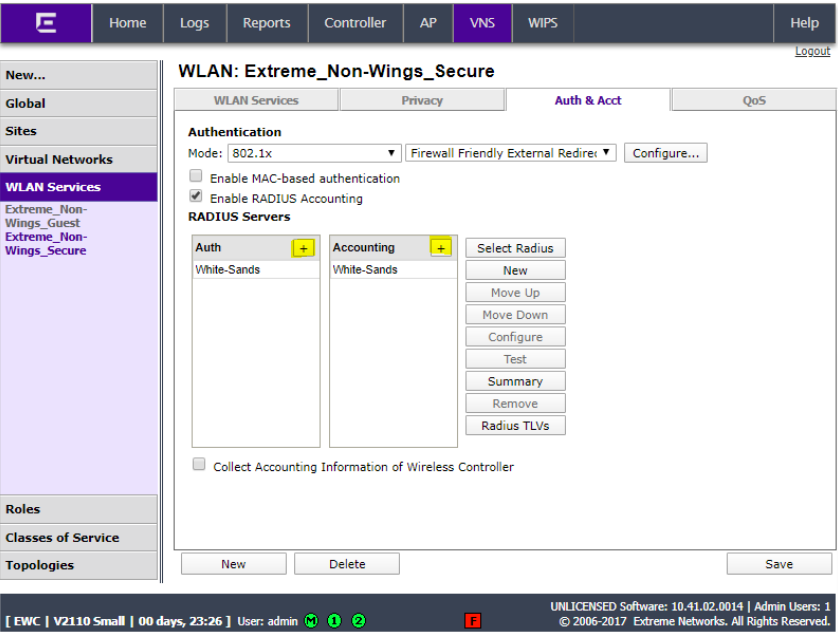Viewport: 838px width, 633px height.
Task: Open the RADIUS Summary
Action: (x=515, y=381)
